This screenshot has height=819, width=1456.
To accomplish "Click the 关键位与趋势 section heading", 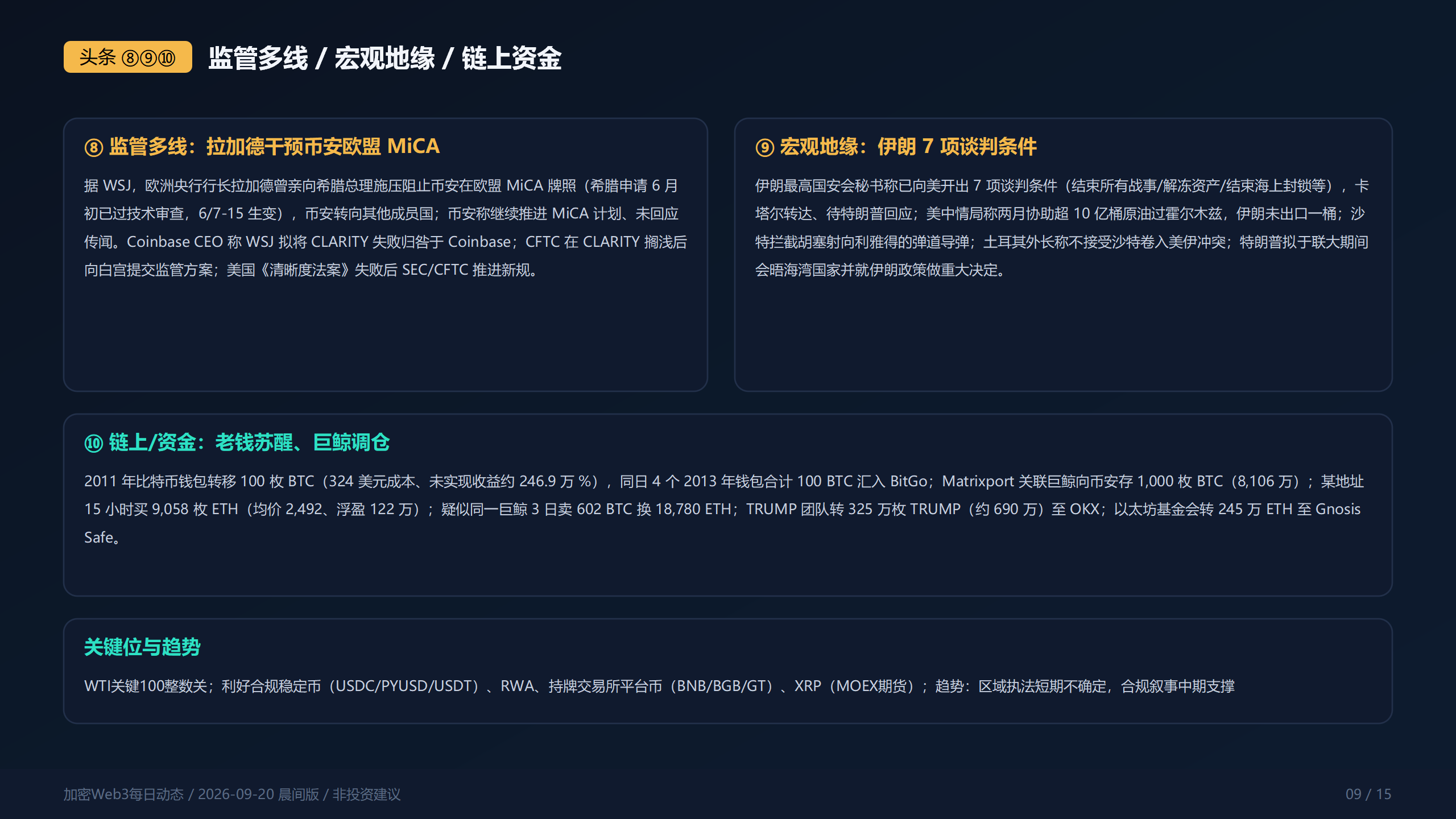I will pyautogui.click(x=142, y=647).
